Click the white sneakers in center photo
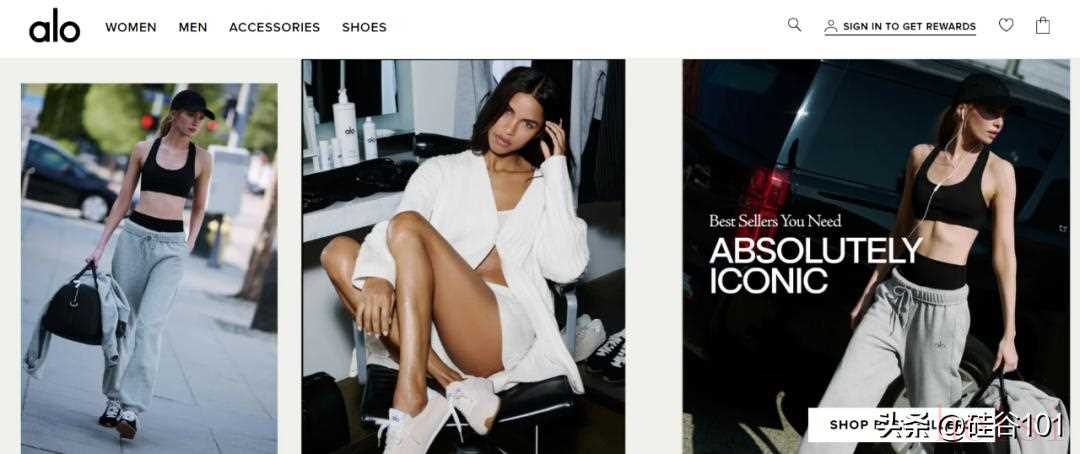1080x454 pixels. coord(441,411)
